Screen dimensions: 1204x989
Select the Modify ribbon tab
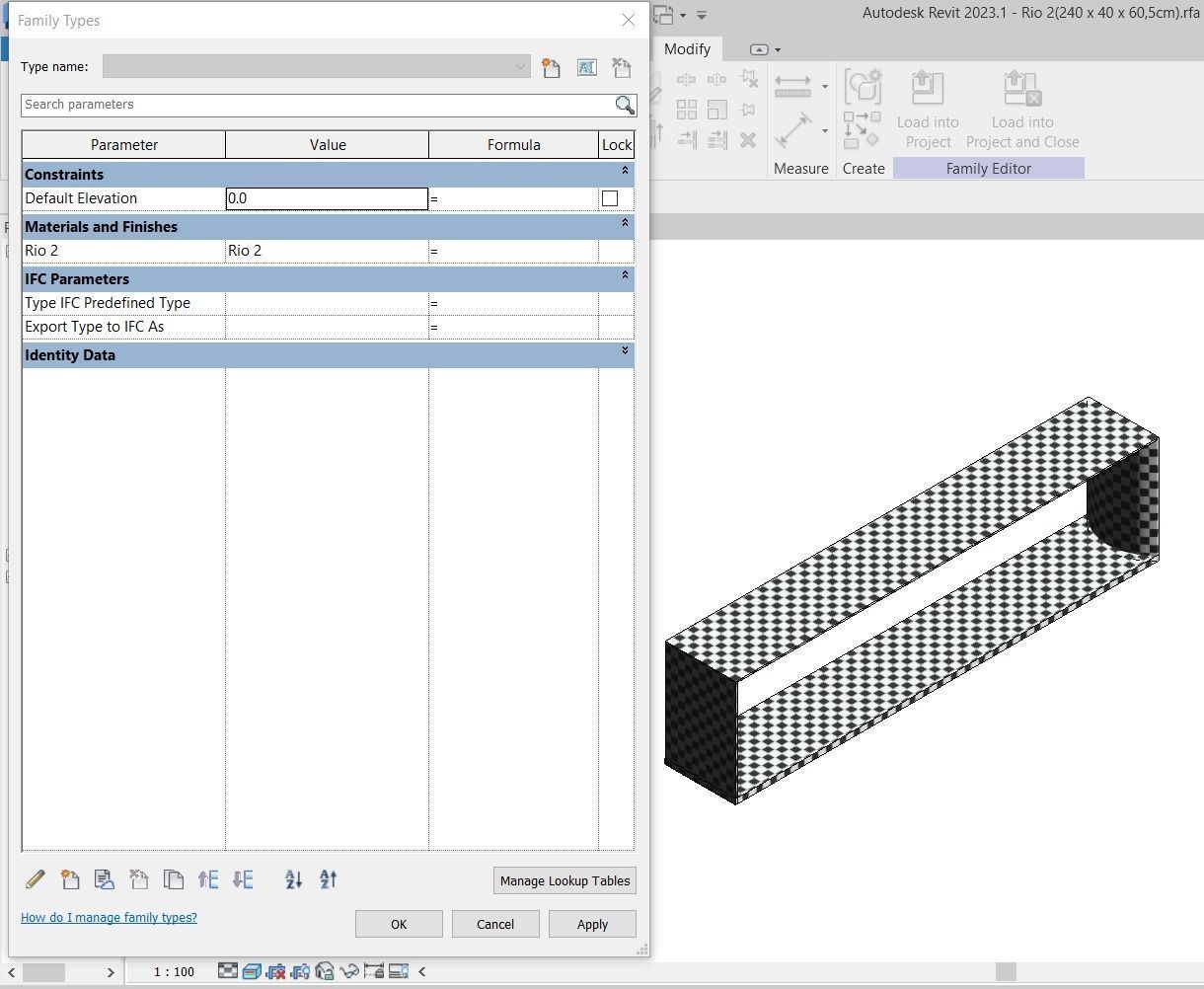[x=687, y=49]
